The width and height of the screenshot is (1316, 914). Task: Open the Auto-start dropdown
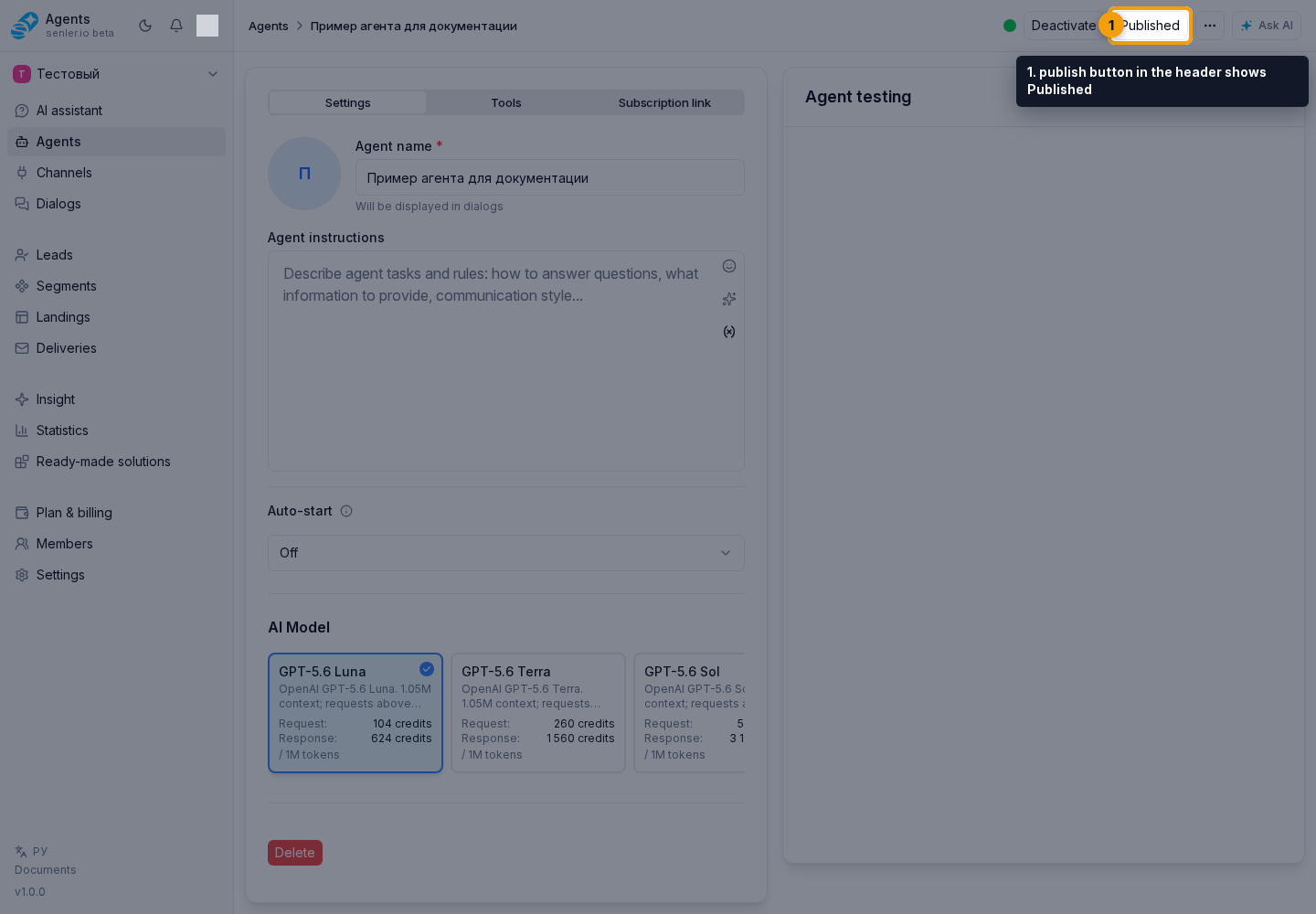pos(506,553)
